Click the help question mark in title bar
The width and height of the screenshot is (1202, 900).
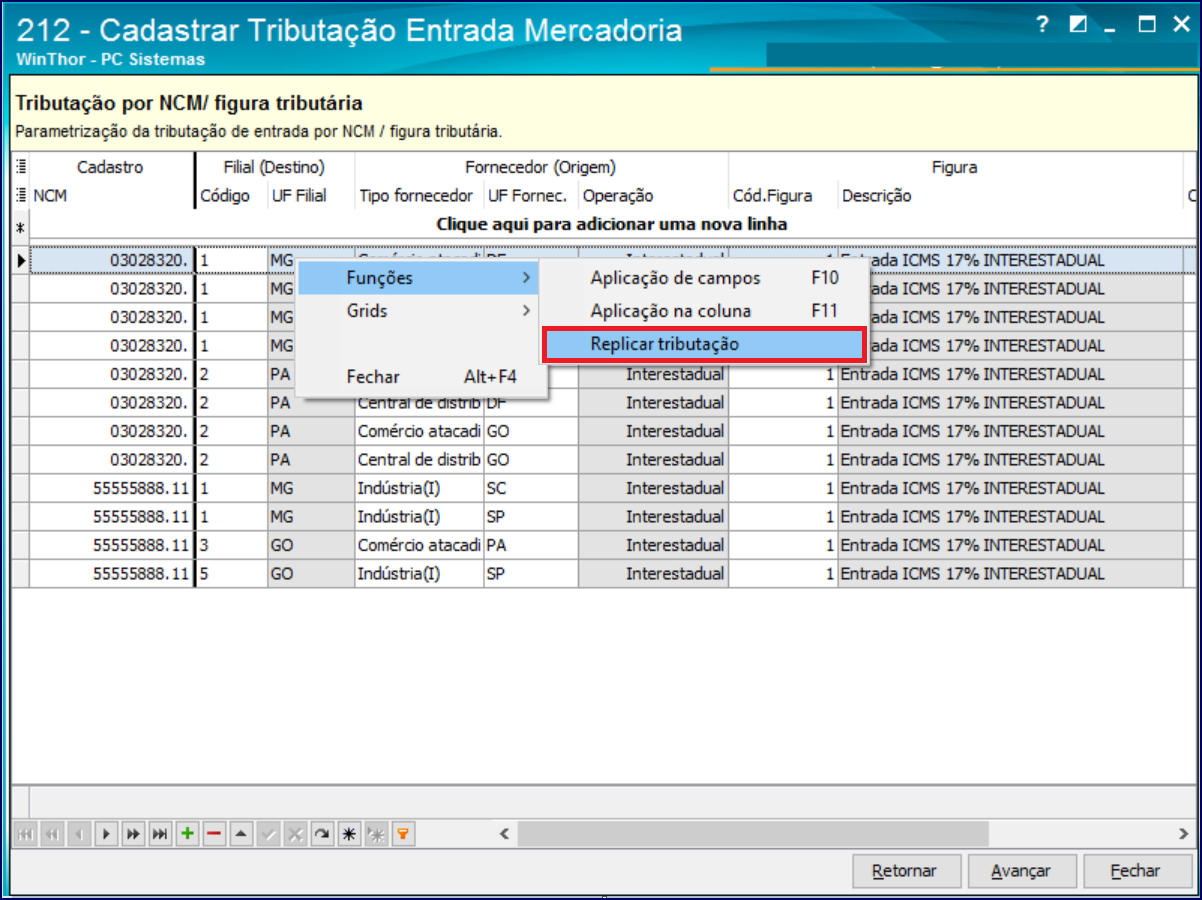point(1043,25)
